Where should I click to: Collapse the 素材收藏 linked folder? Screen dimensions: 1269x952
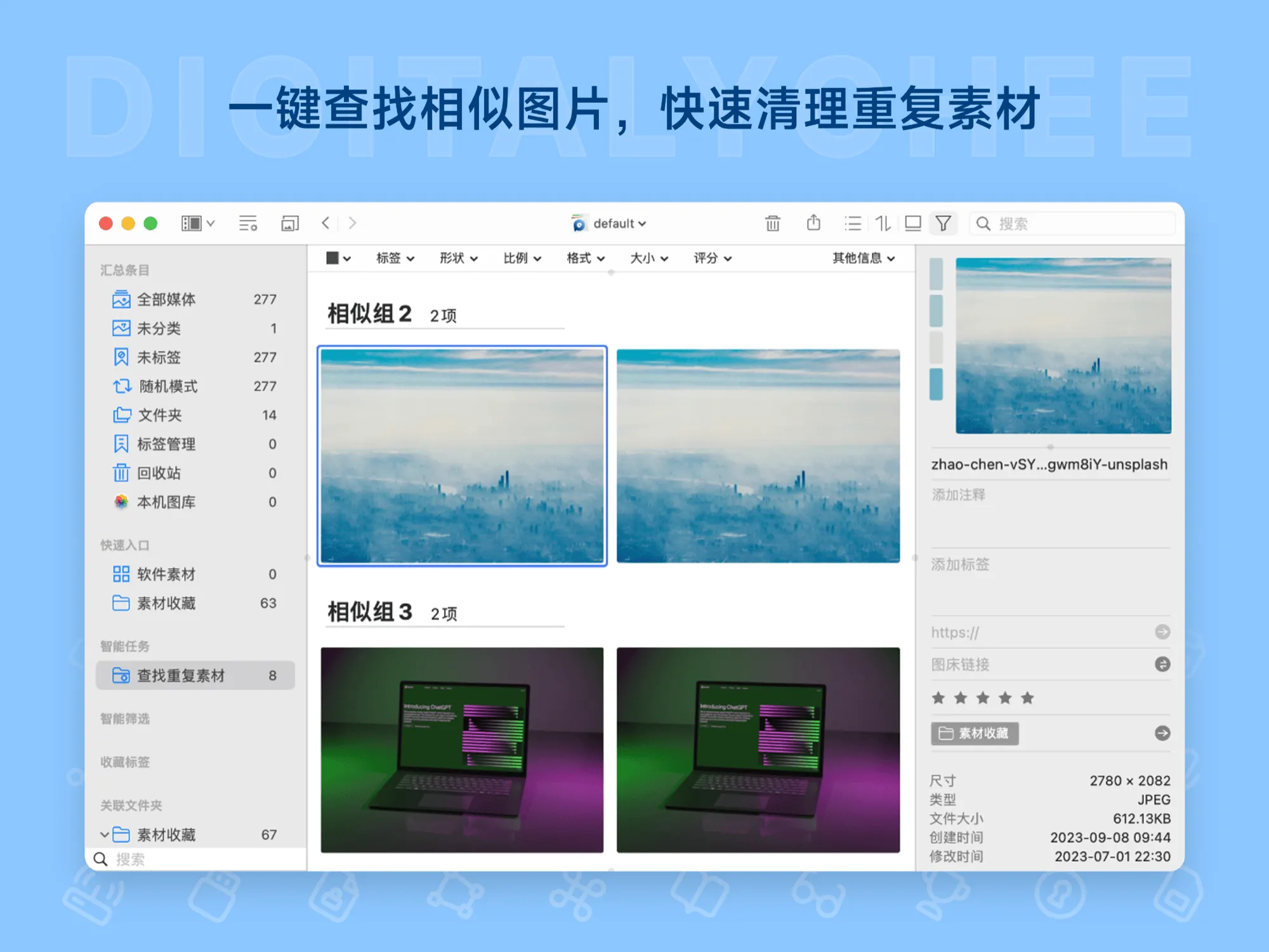point(105,835)
